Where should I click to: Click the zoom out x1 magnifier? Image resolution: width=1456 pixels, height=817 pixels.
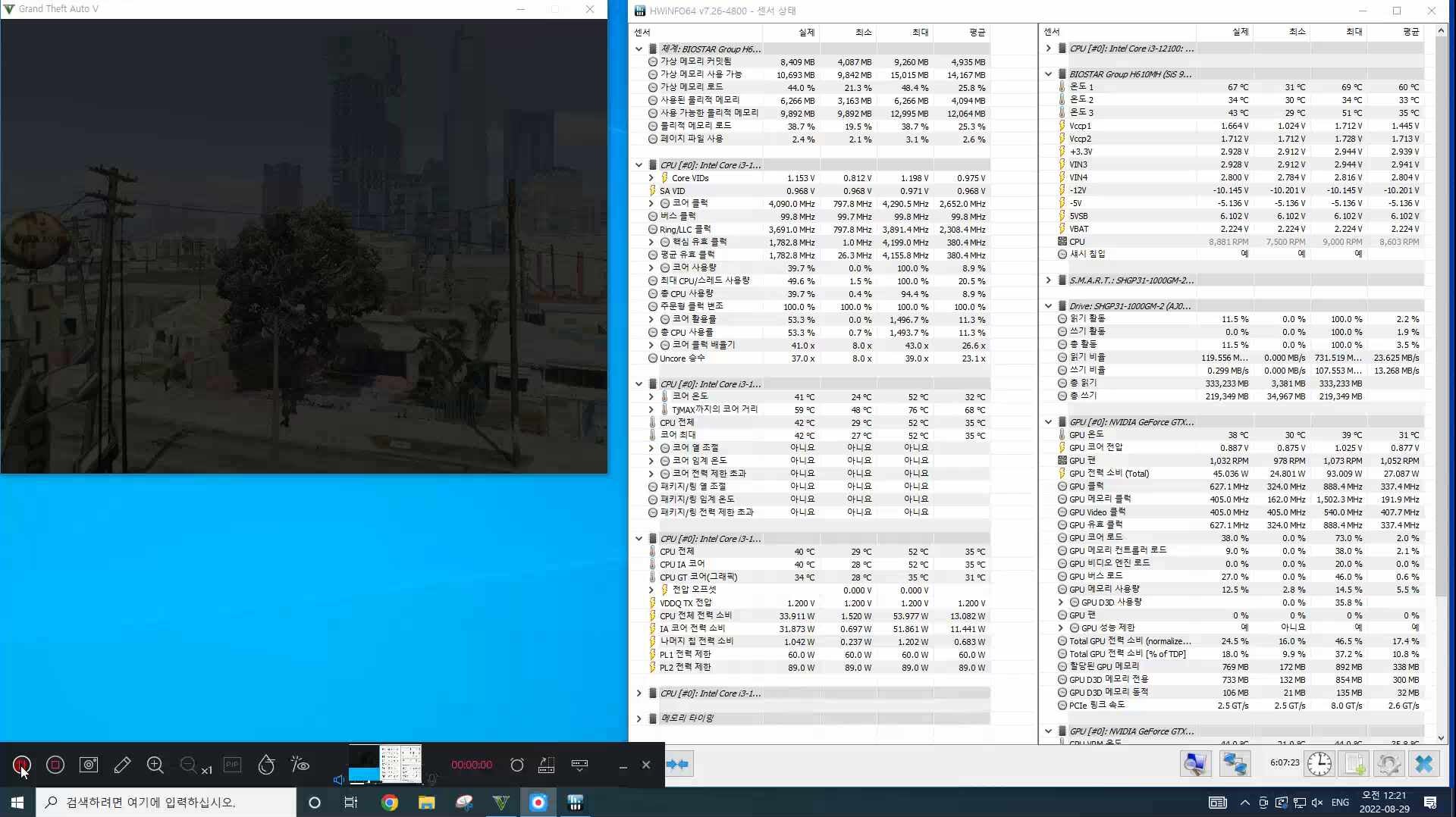click(x=195, y=765)
